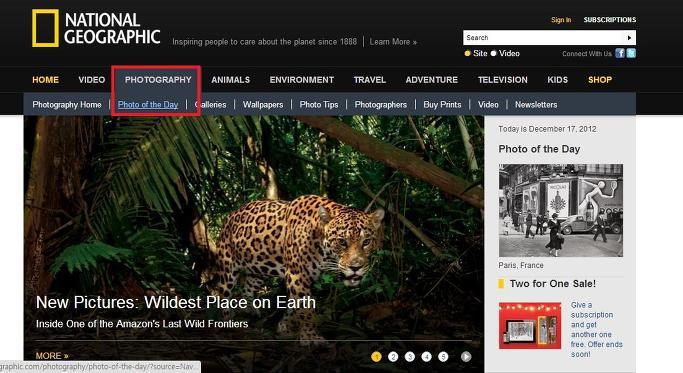Click the subscription offer text link

[596, 329]
